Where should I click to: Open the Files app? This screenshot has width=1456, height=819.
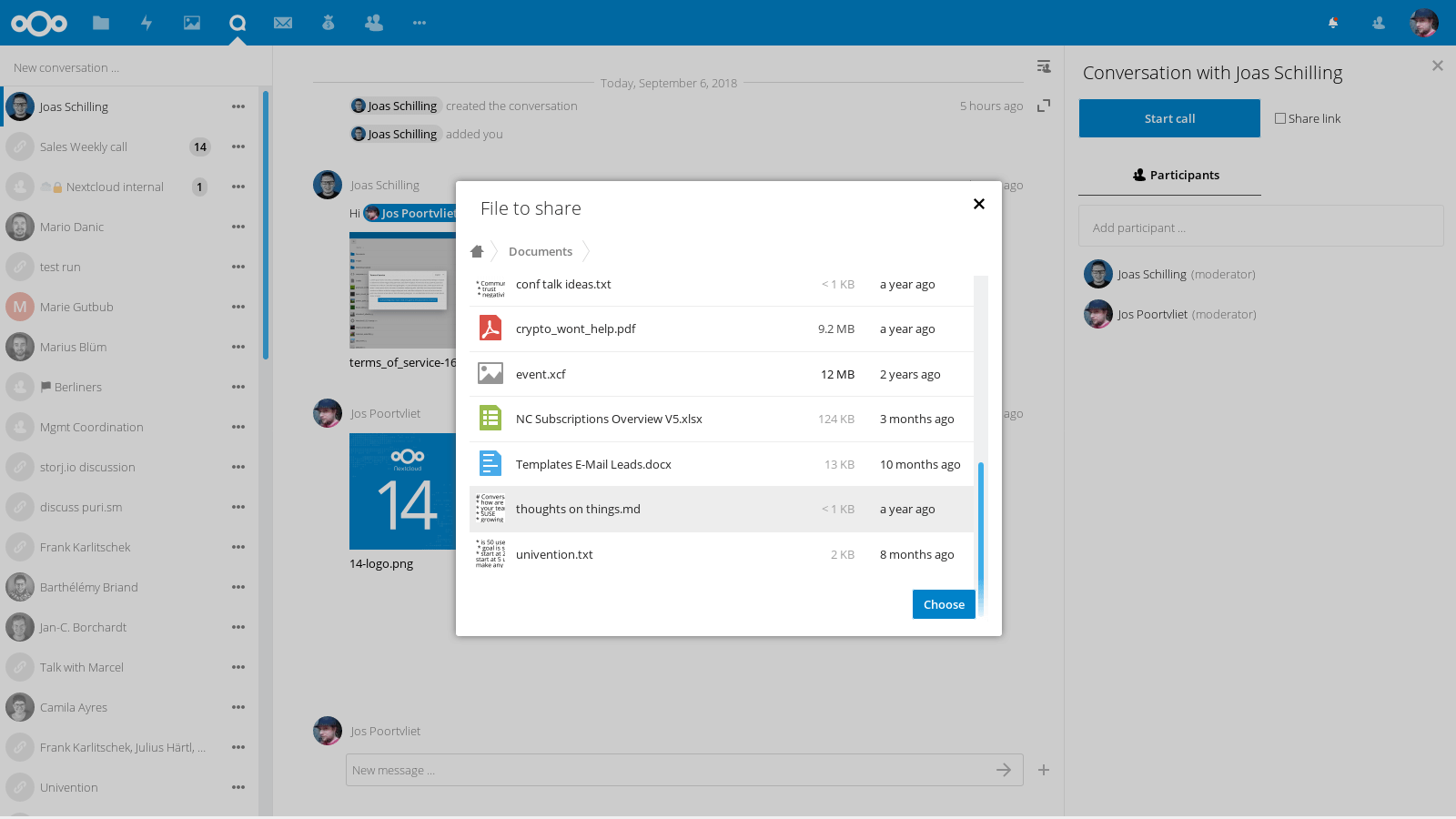(x=101, y=23)
